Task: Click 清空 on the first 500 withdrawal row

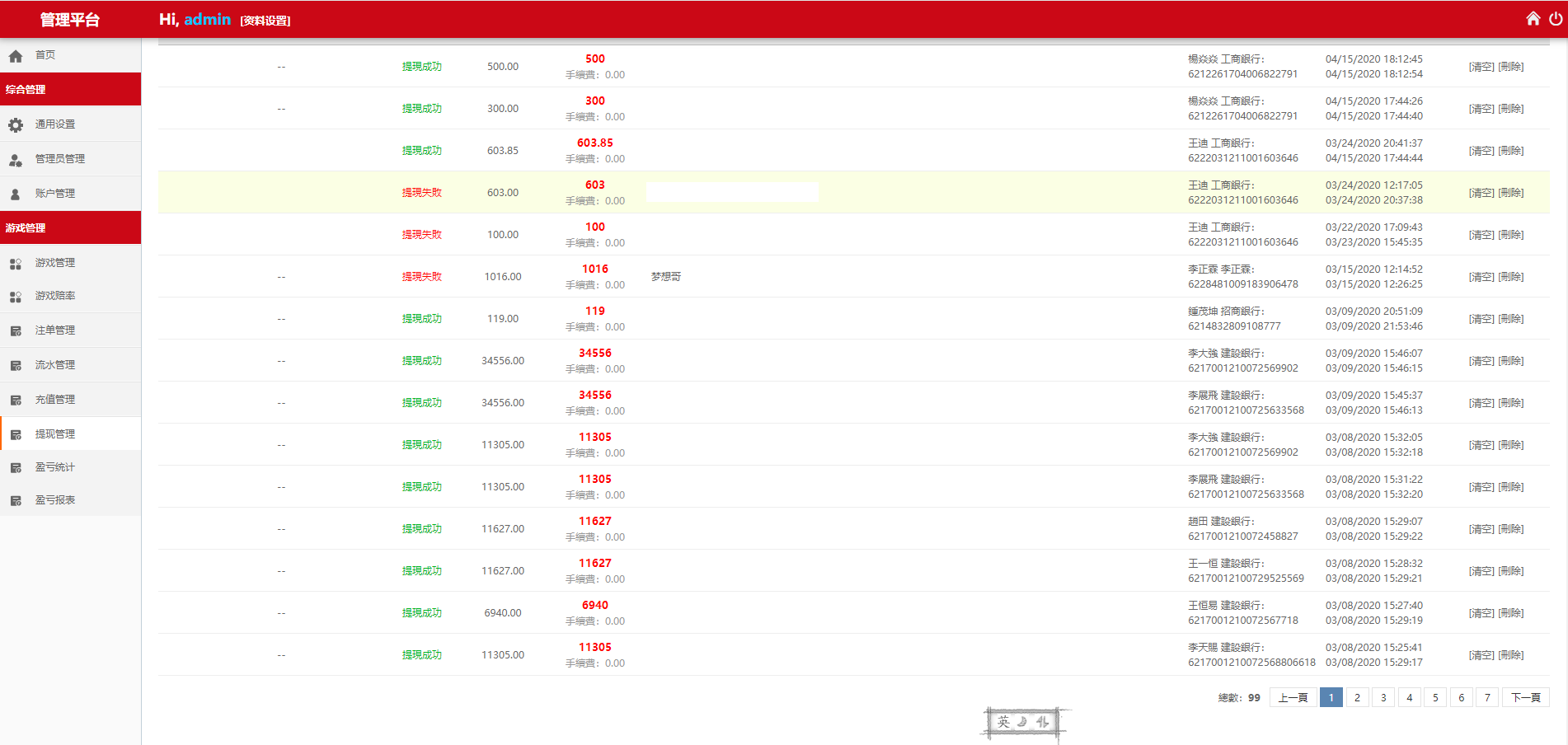Action: (x=1481, y=67)
